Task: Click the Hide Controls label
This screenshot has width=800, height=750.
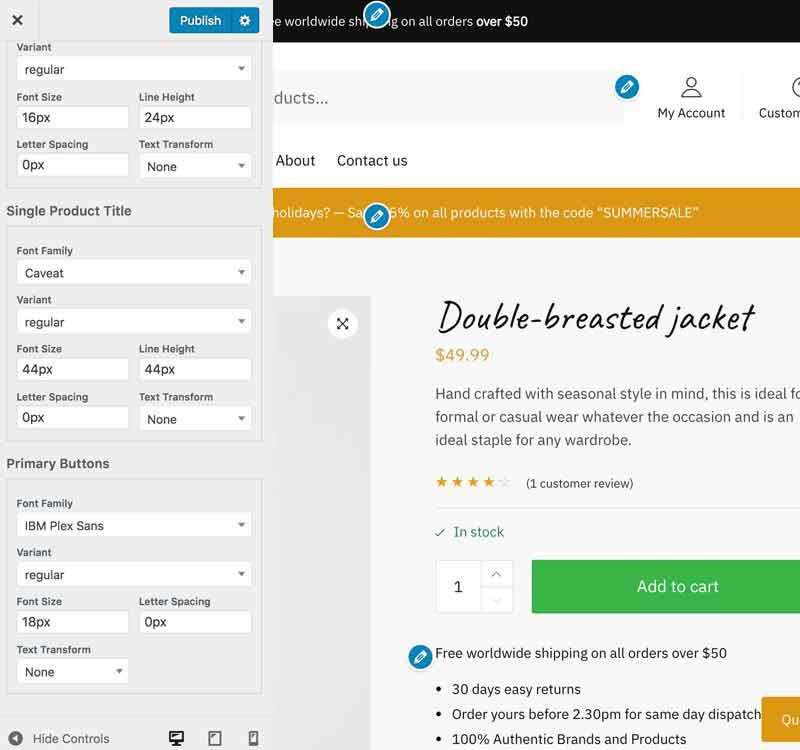Action: click(71, 739)
